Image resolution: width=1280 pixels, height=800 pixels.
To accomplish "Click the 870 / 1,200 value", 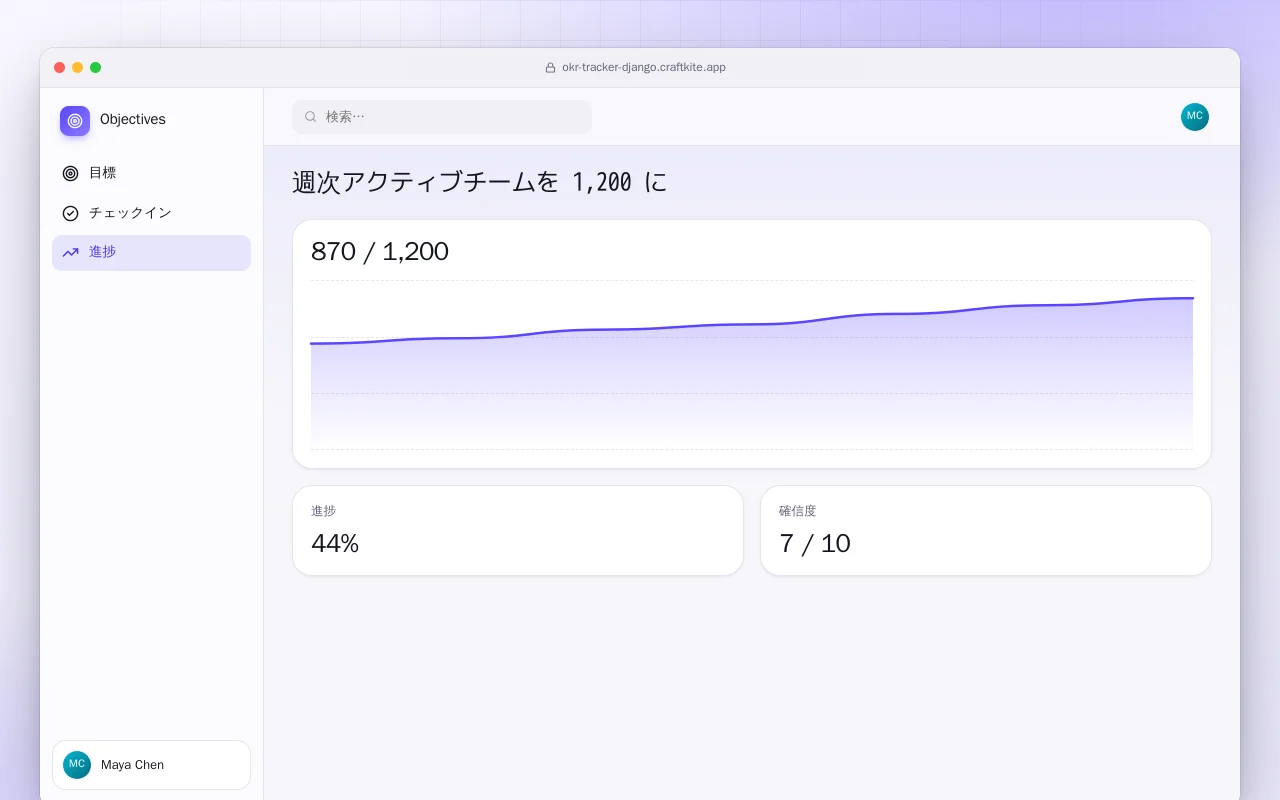I will [380, 251].
